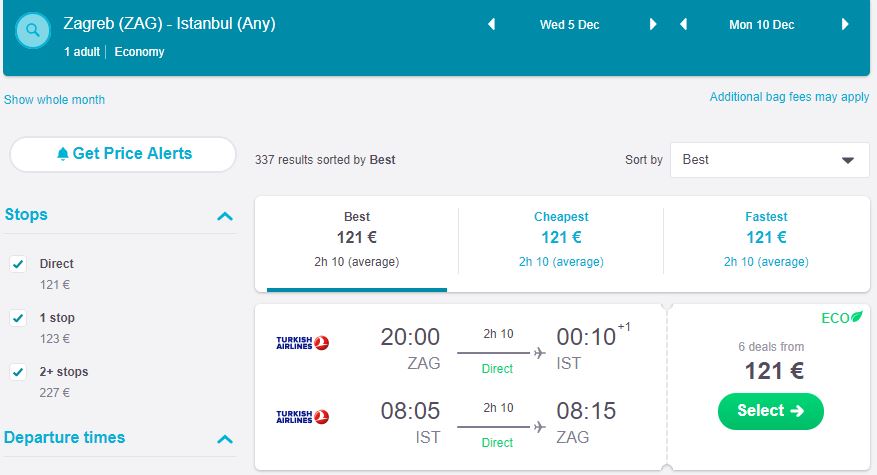
Task: Go to previous departure date arrow
Action: [x=491, y=25]
